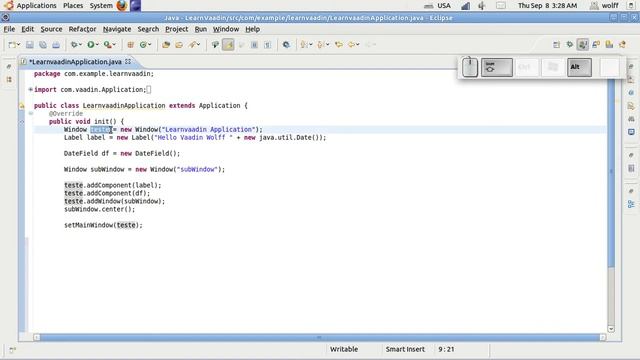Click the Back navigation arrow icon
The width and height of the screenshot is (640, 360).
(x=351, y=45)
